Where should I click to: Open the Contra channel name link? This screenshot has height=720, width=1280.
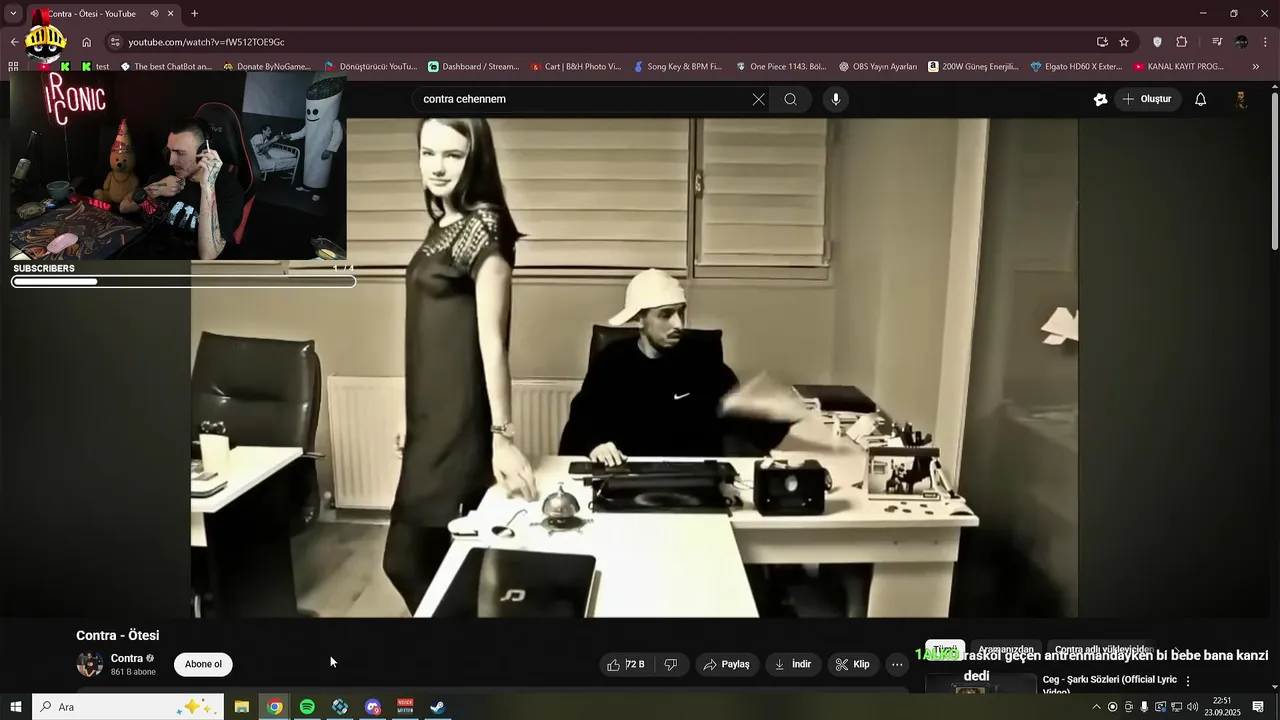127,658
